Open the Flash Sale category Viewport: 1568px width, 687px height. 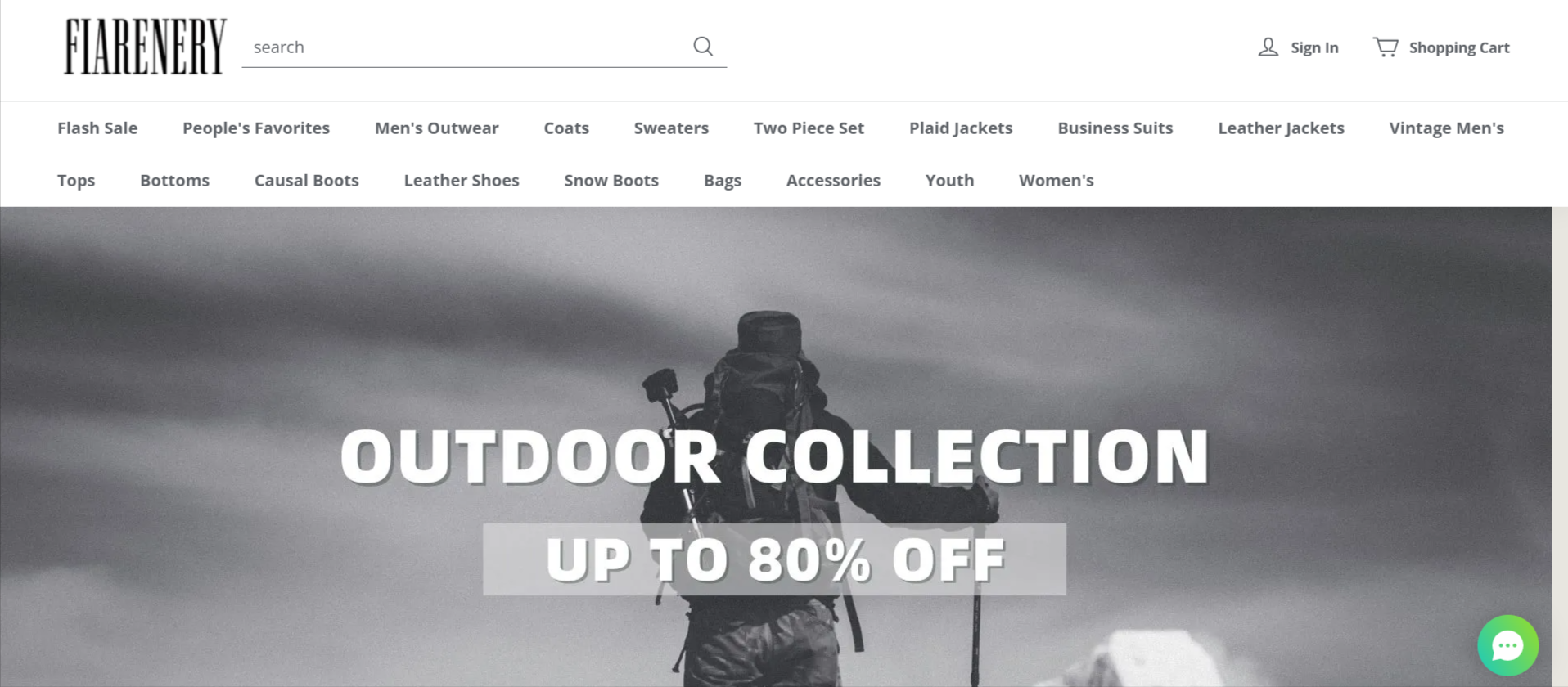pos(97,128)
